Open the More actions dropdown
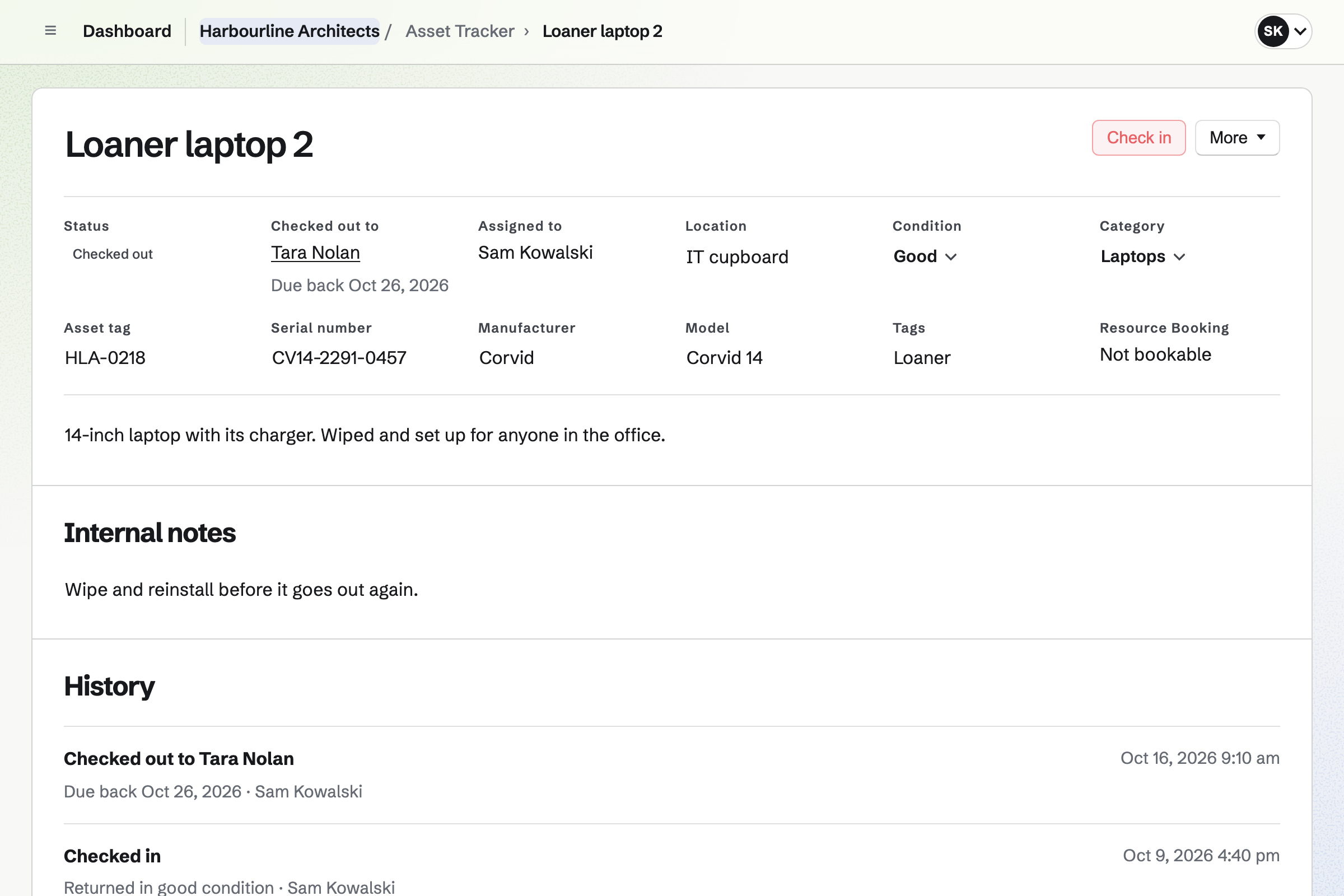This screenshot has width=1344, height=896. [1237, 138]
